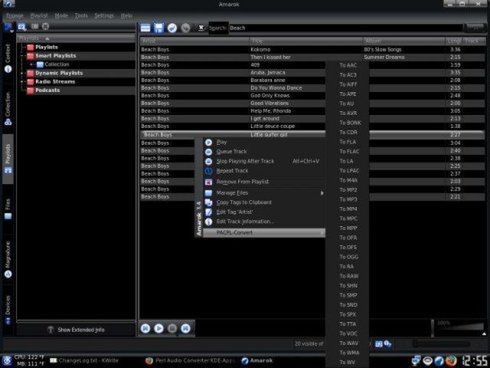The width and height of the screenshot is (490, 368).
Task: Expand the Dynamic Playlists node
Action: click(23, 73)
